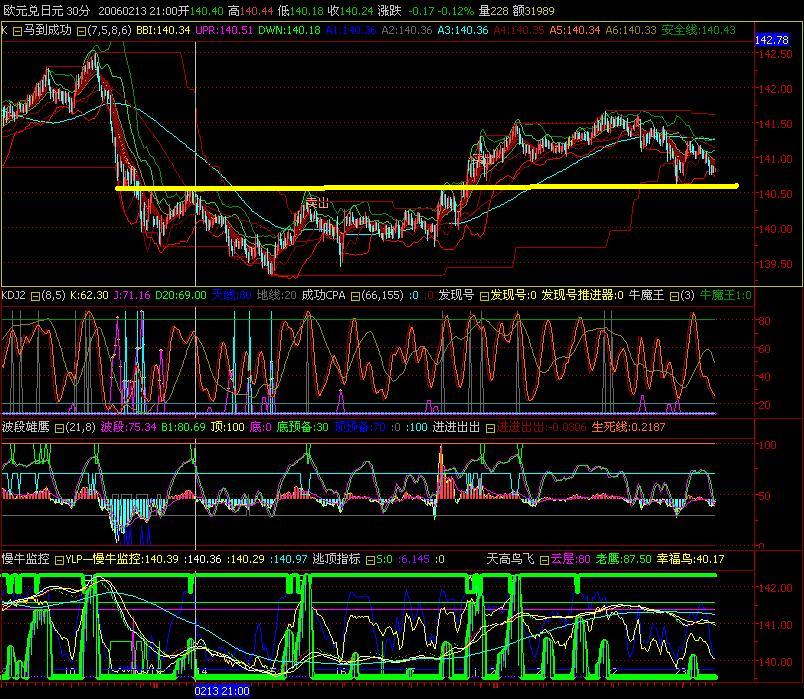Image resolution: width=804 pixels, height=699 pixels.
Task: Select the DWN:140.18 reading
Action: pos(289,30)
